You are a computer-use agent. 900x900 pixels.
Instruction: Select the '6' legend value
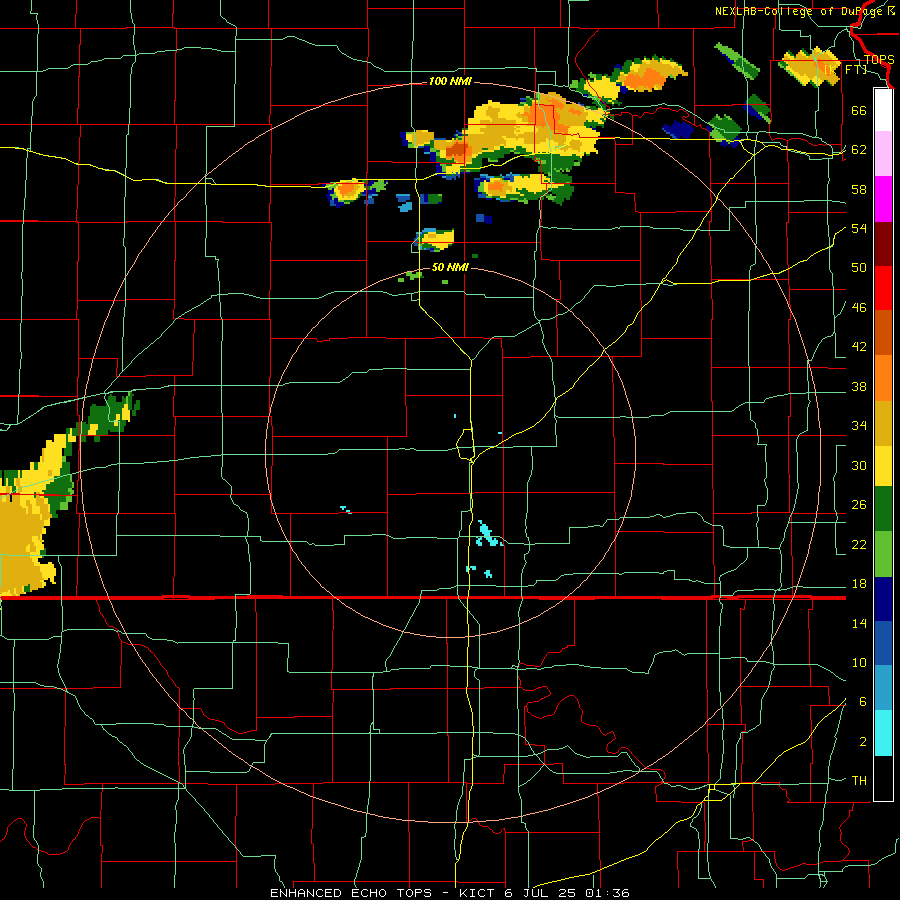click(863, 703)
